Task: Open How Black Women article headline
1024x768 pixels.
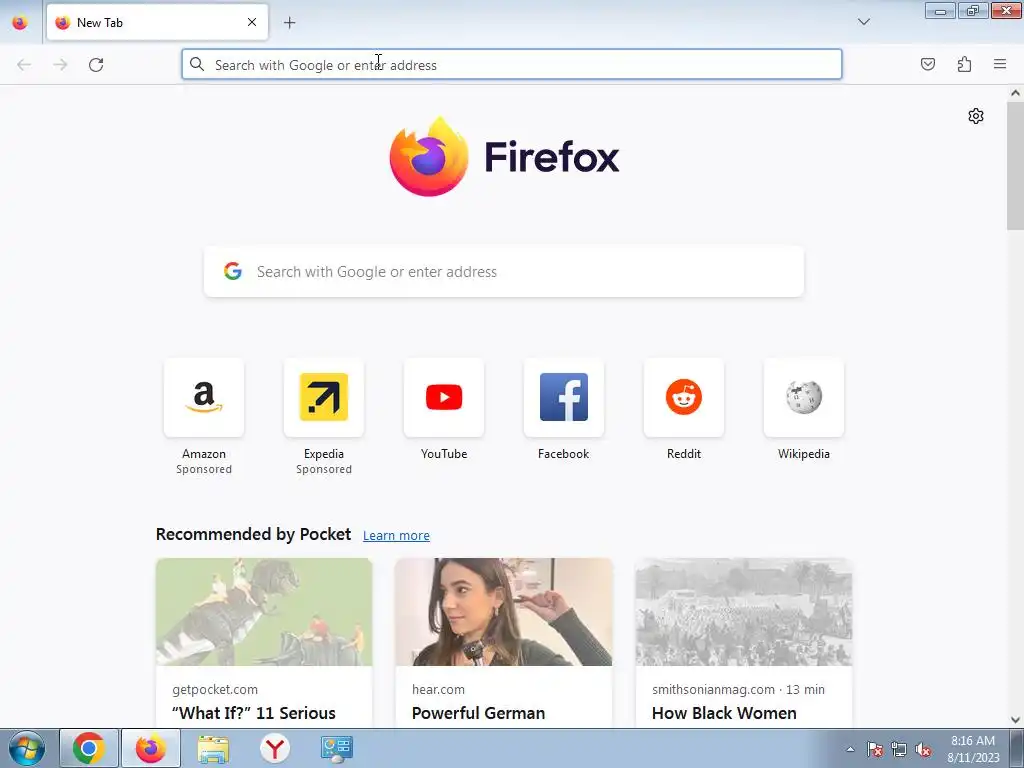Action: click(x=724, y=713)
